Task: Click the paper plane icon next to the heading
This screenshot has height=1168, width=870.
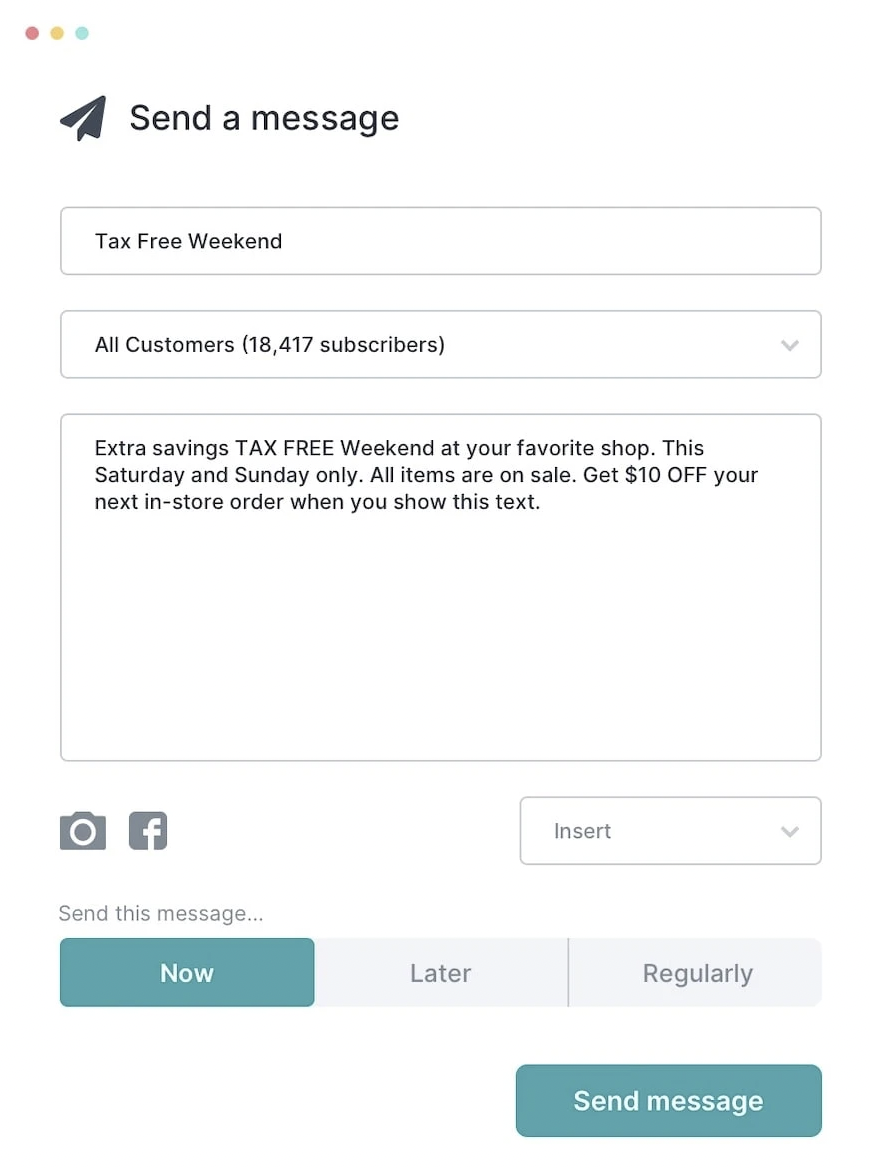Action: tap(83, 117)
